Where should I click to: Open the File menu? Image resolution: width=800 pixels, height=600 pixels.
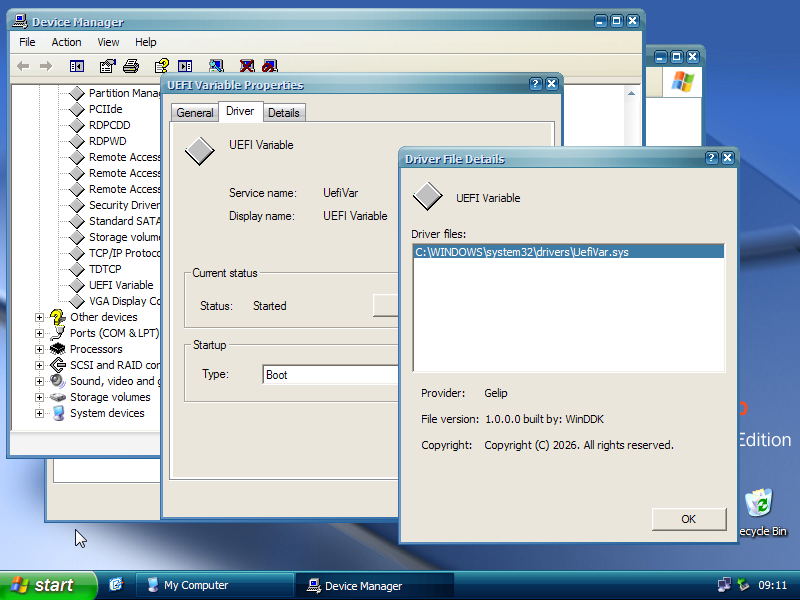coord(27,42)
